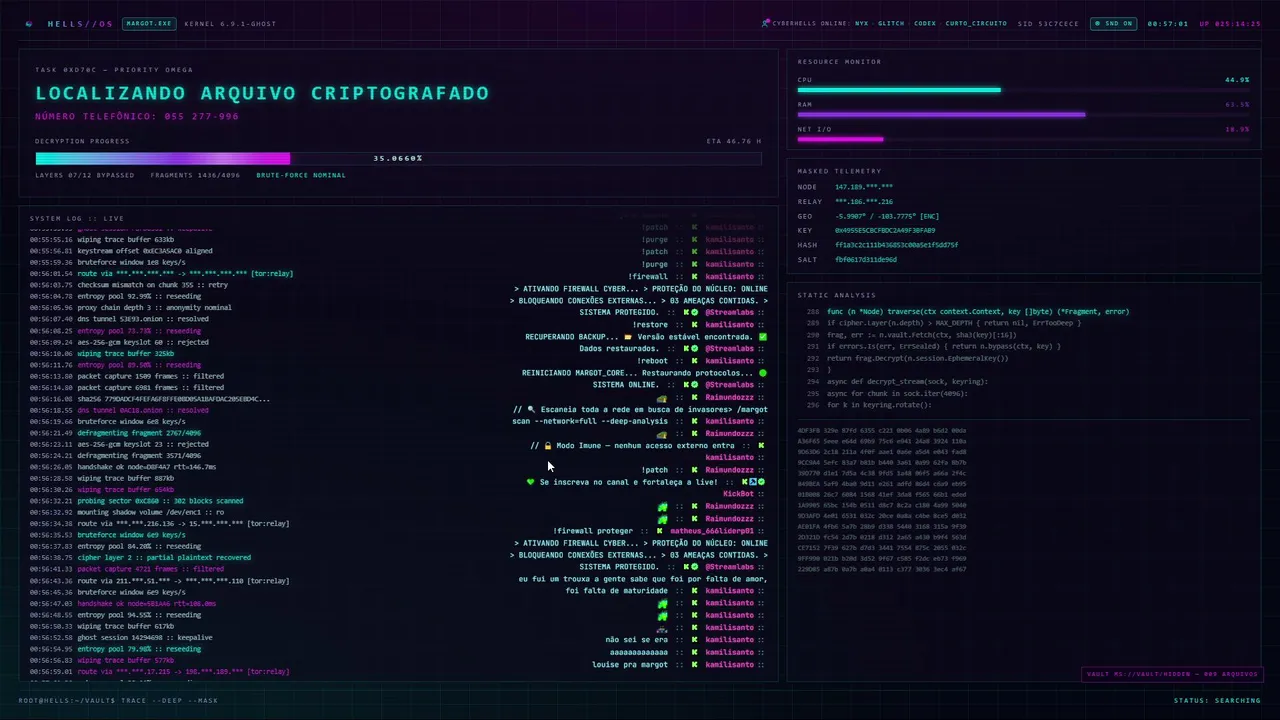The width and height of the screenshot is (1280, 720).
Task: Select GLITCH in the online list
Action: coord(891,23)
